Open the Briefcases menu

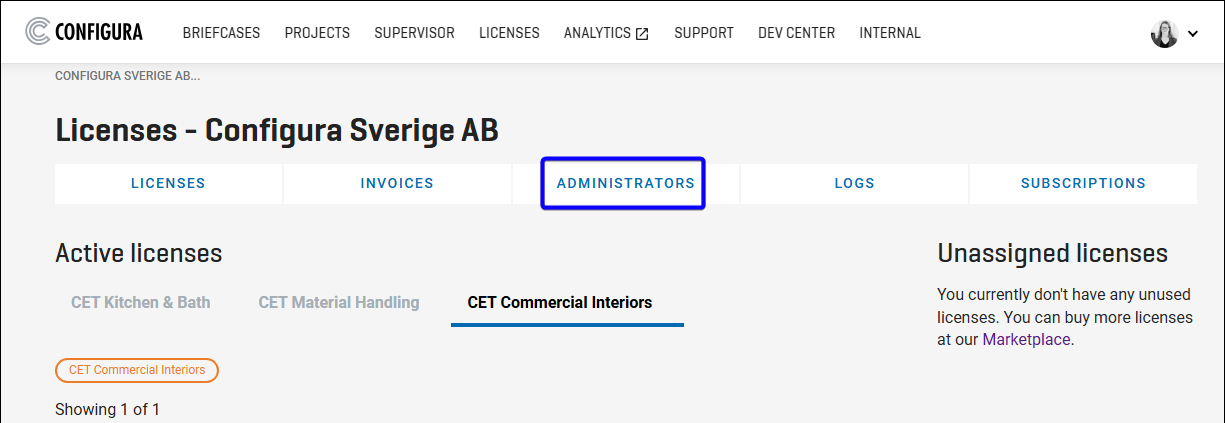point(221,33)
